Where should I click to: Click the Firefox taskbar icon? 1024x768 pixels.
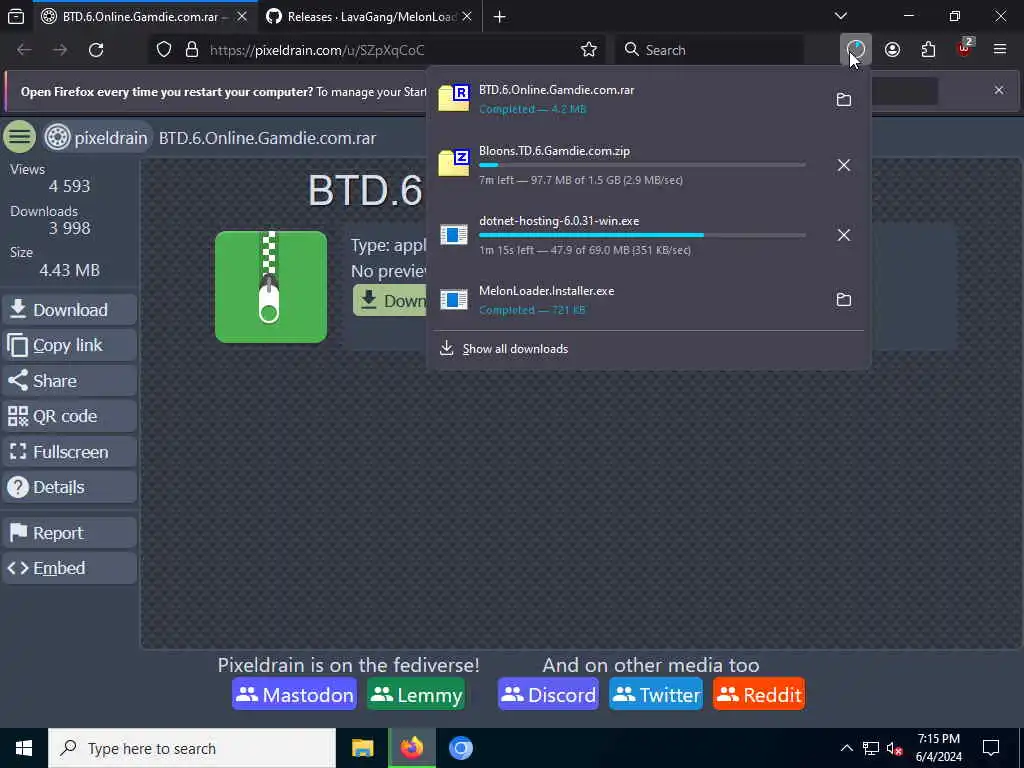(x=412, y=748)
